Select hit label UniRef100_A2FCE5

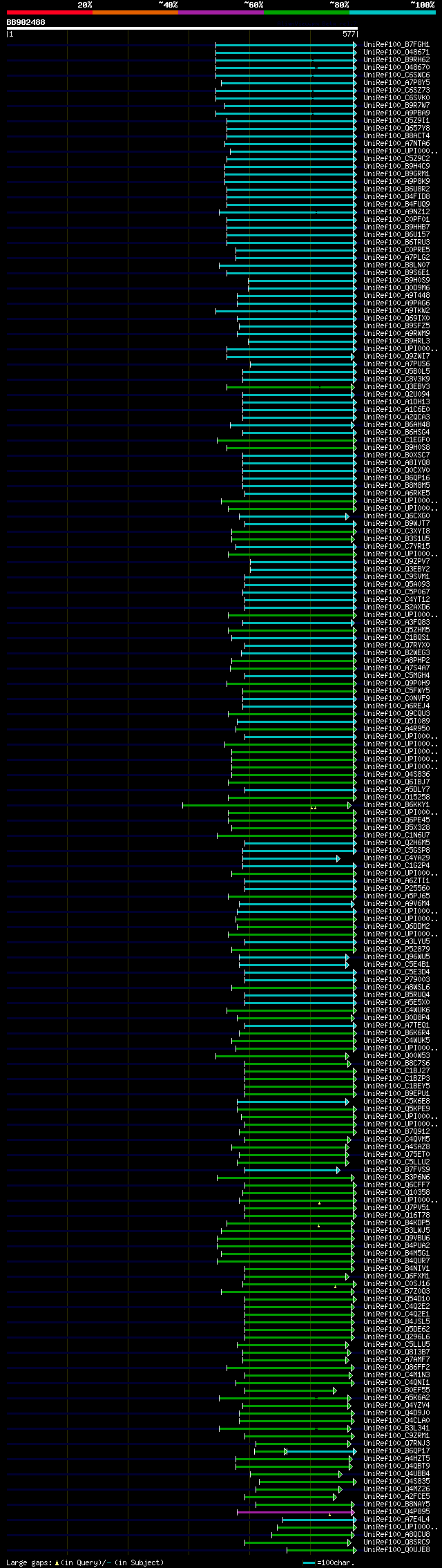pyautogui.click(x=396, y=1496)
